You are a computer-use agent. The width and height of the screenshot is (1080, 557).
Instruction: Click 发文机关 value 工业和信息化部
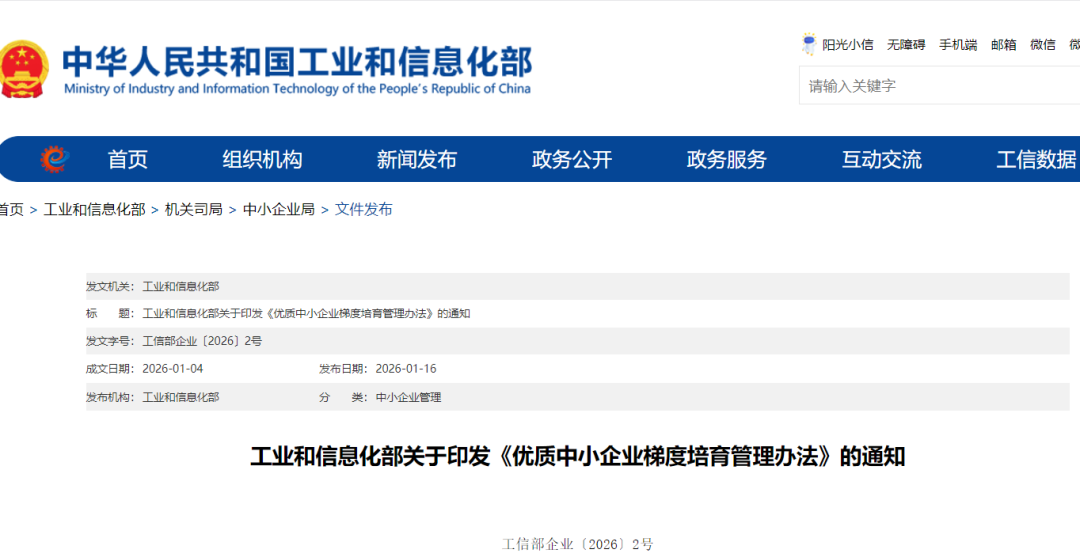click(180, 286)
